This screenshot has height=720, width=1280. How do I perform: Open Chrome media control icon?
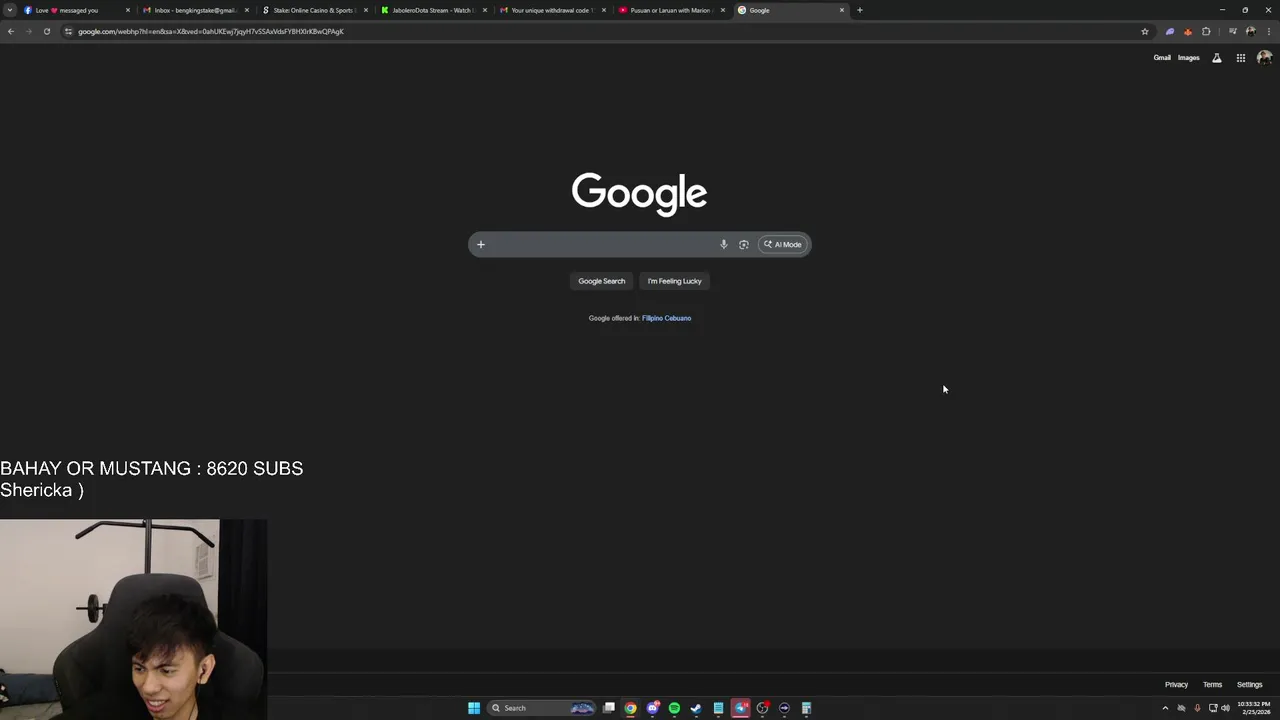(x=1232, y=31)
